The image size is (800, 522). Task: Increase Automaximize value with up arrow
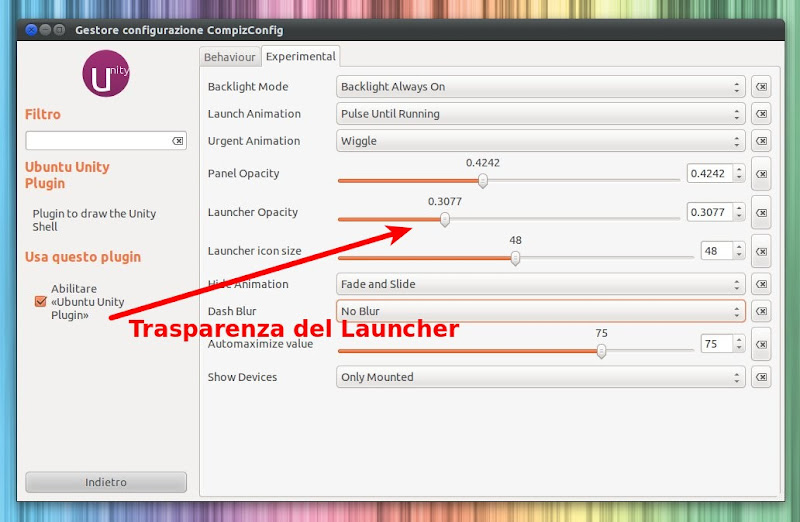739,340
